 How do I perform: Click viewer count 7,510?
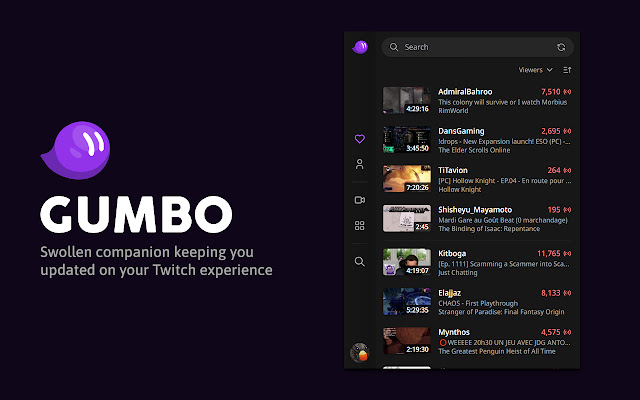(x=551, y=92)
